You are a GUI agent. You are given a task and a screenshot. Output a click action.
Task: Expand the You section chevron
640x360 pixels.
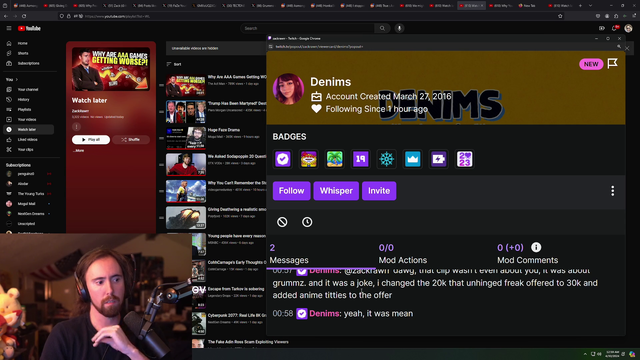tap(17, 80)
